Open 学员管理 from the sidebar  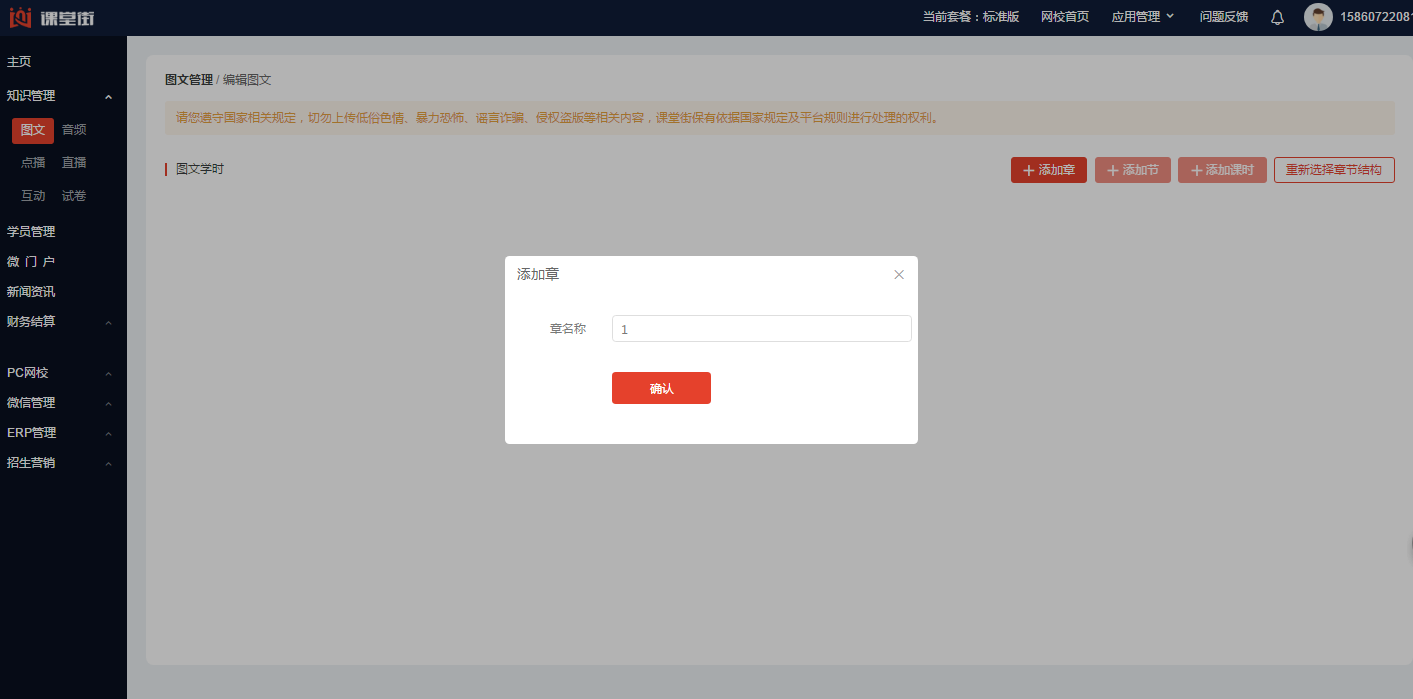click(31, 232)
